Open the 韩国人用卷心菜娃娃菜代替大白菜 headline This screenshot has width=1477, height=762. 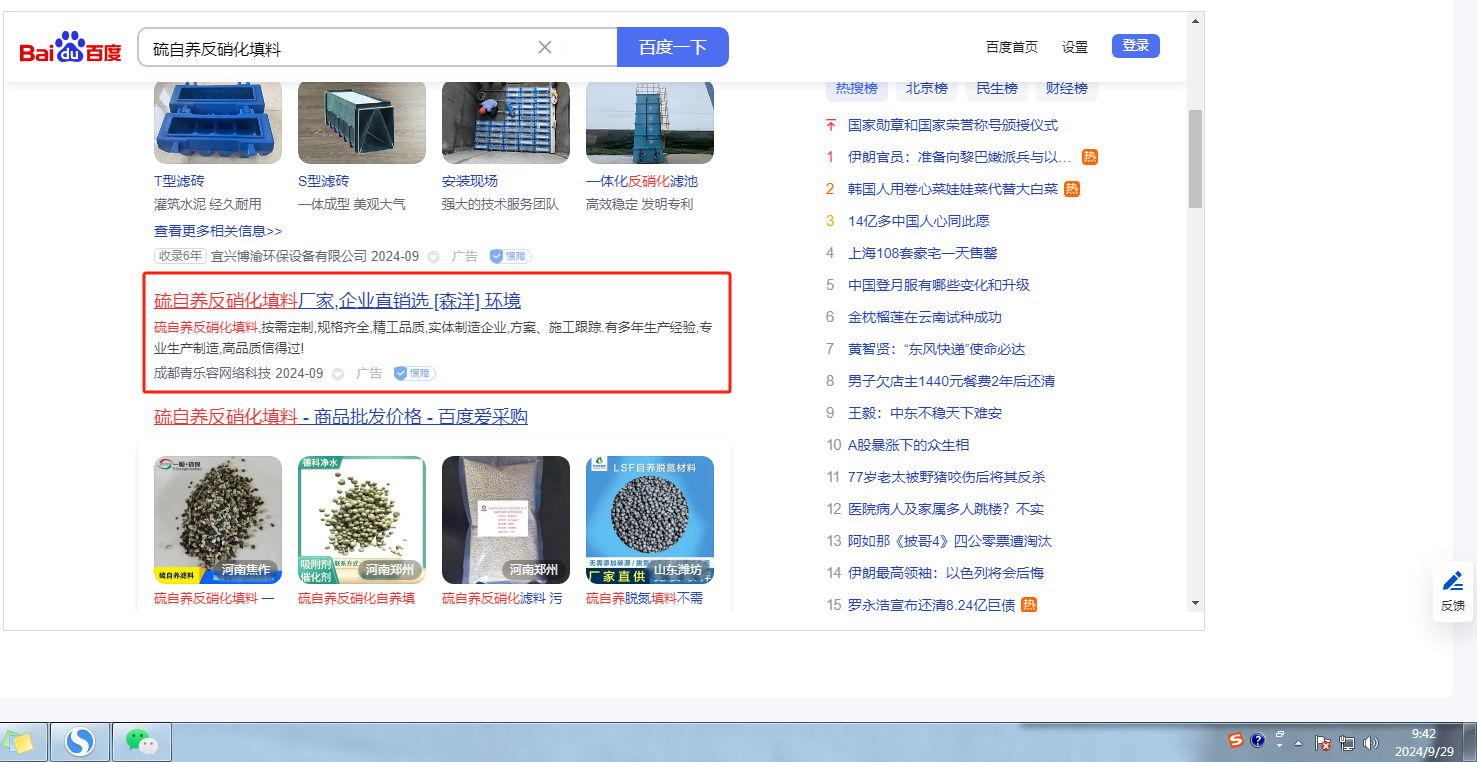click(x=953, y=189)
